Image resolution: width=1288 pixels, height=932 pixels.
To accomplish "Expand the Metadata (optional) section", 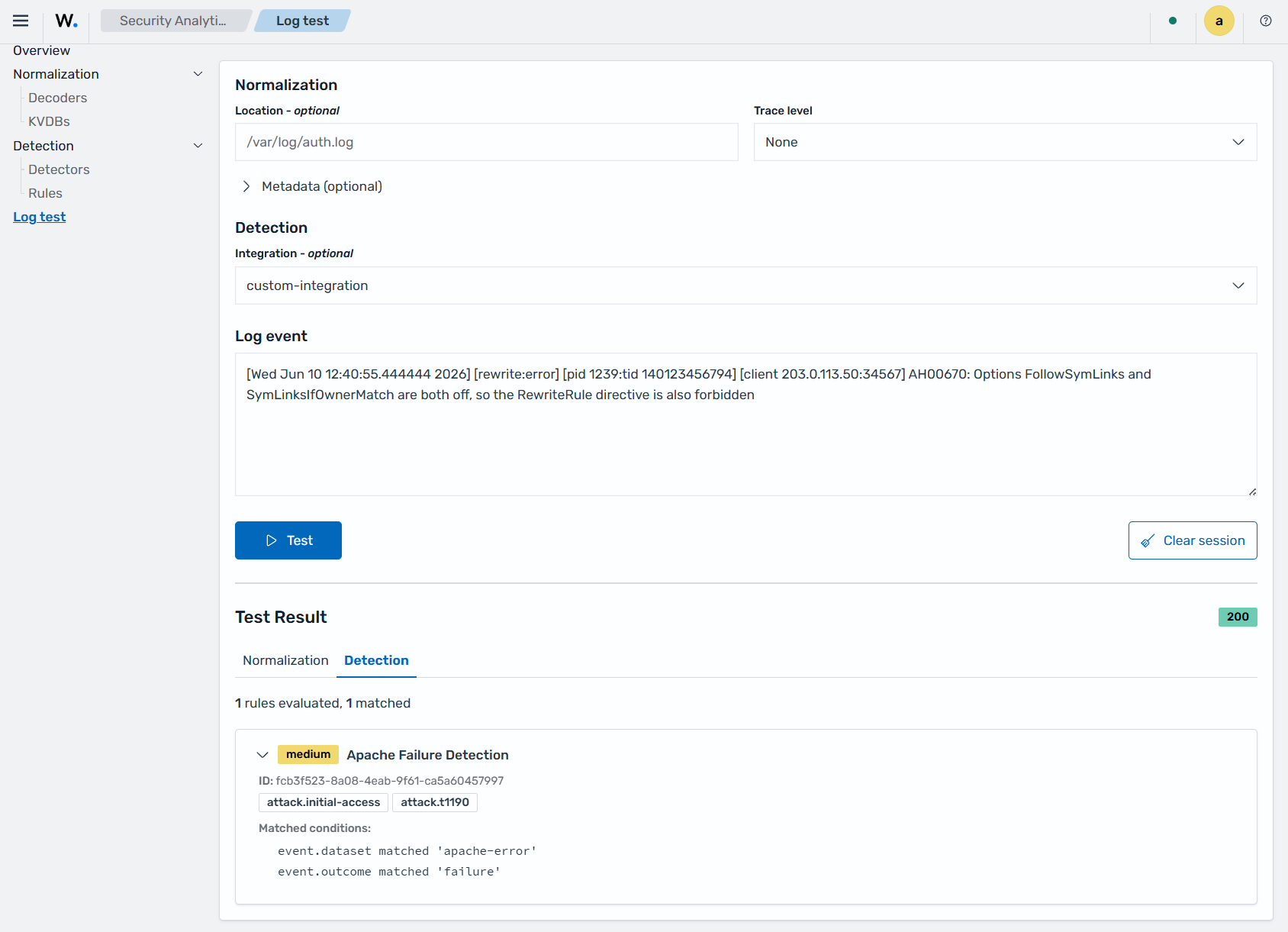I will tap(311, 186).
